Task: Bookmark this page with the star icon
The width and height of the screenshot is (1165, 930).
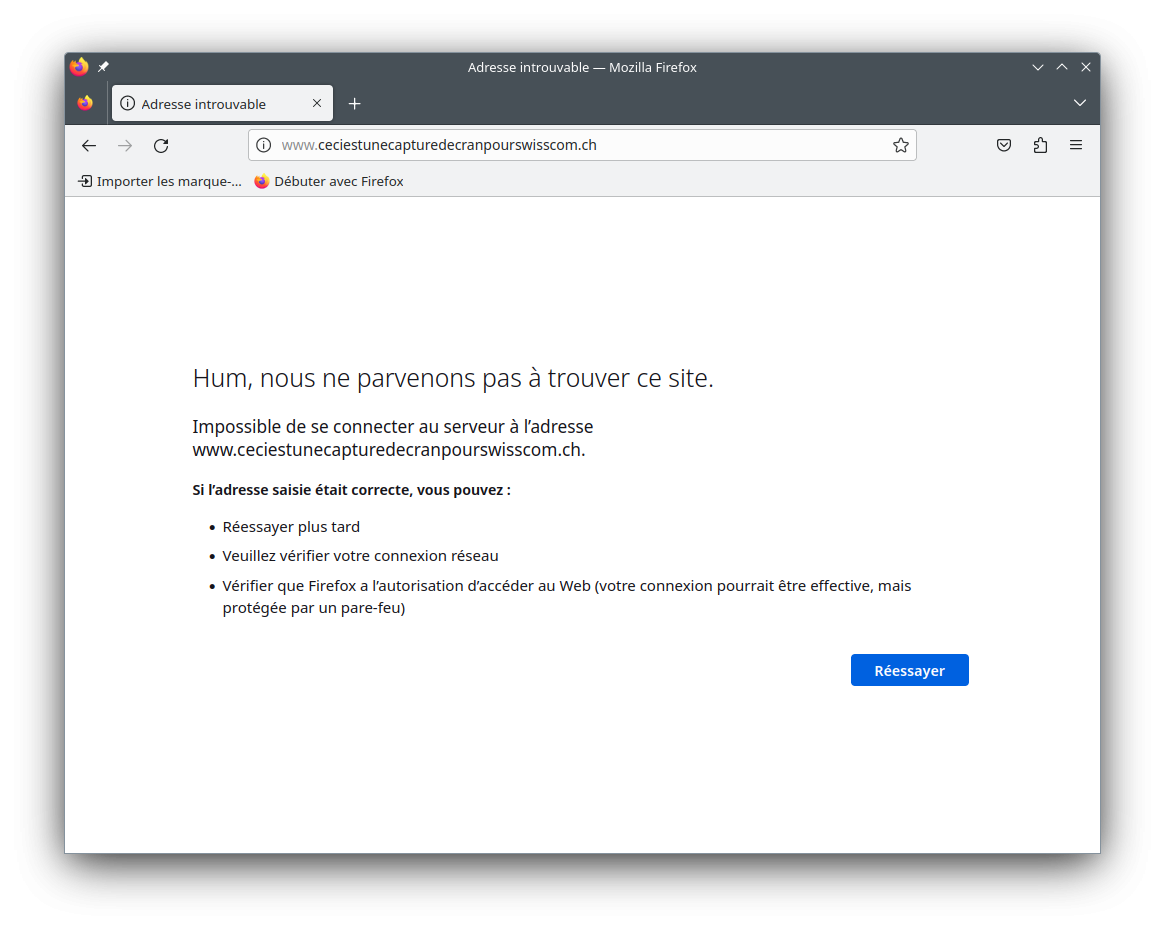Action: [900, 145]
